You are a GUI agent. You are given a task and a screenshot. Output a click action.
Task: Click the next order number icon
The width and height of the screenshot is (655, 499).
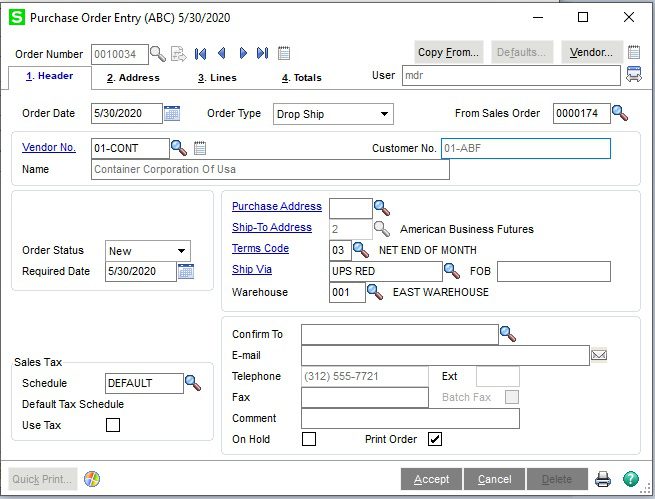pyautogui.click(x=179, y=54)
